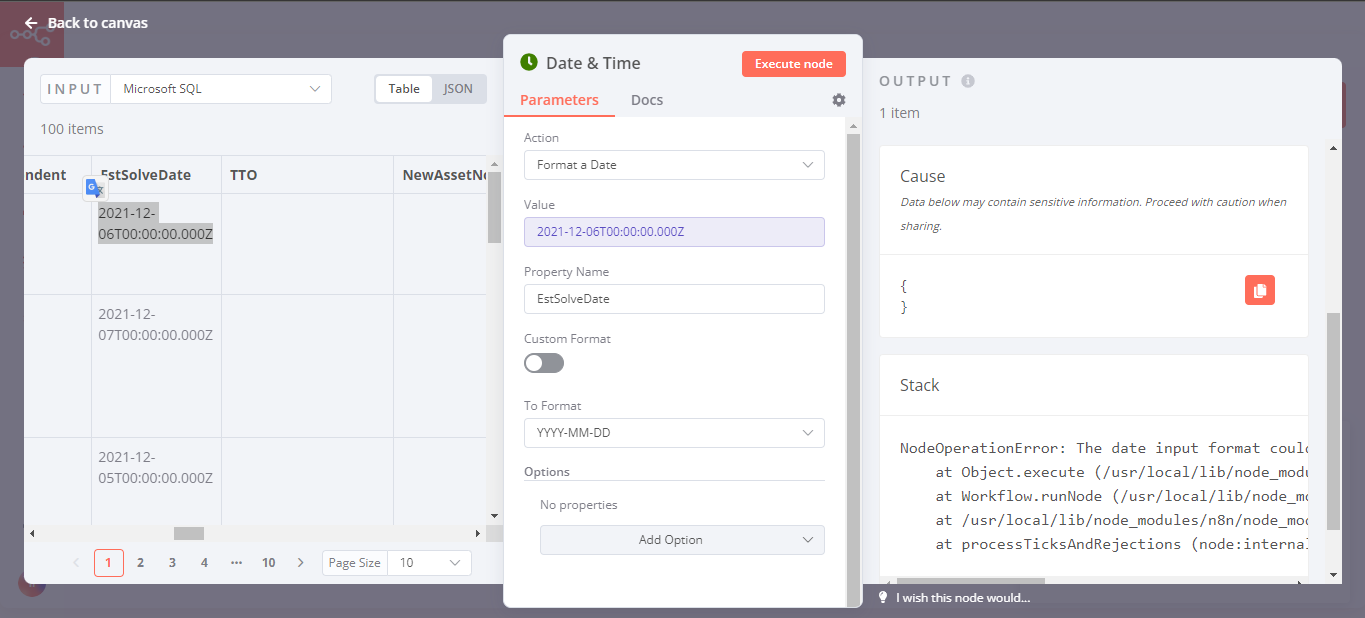Viewport: 1365px width, 618px height.
Task: Open node settings gear icon
Action: click(839, 100)
